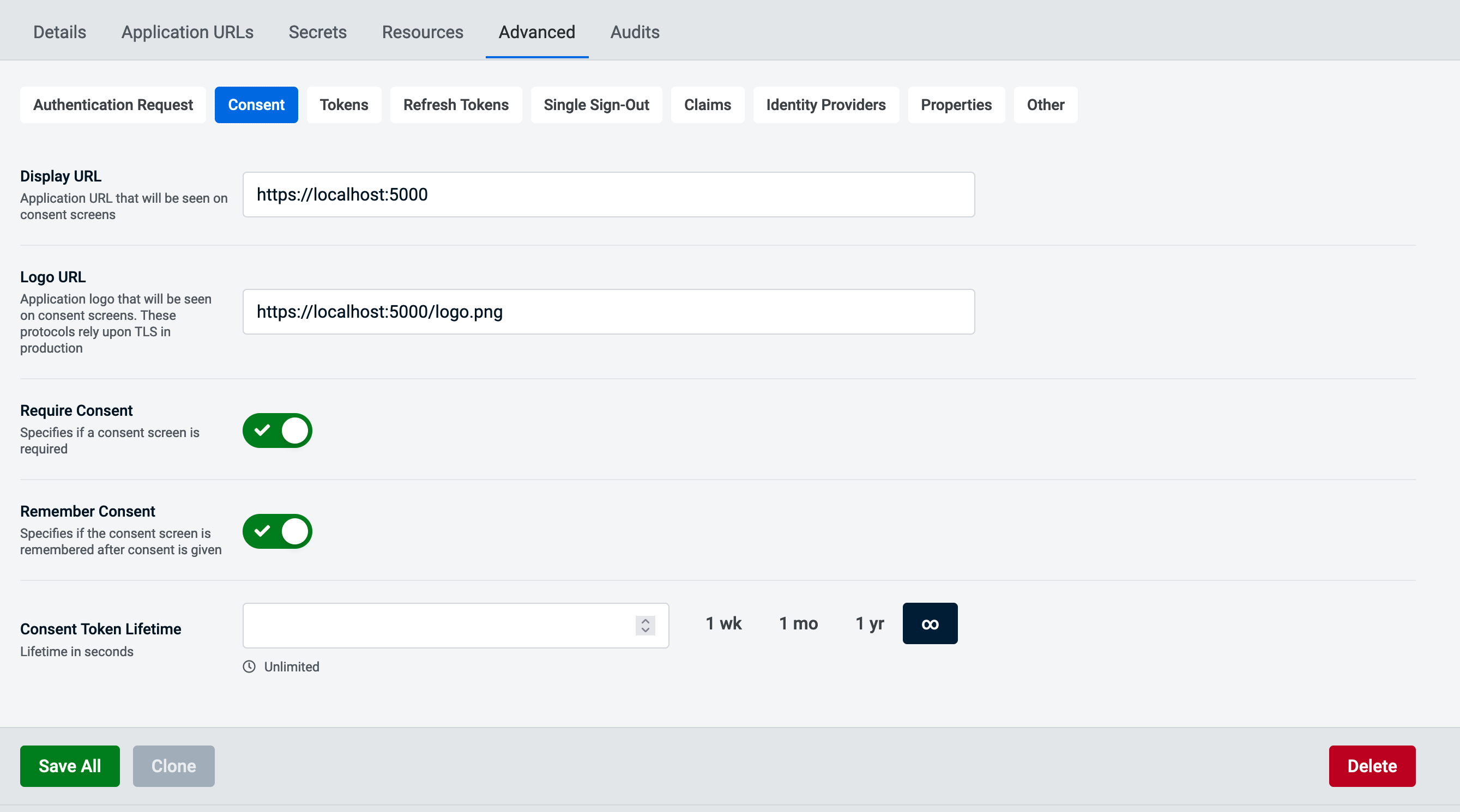Viewport: 1460px width, 812px height.
Task: Open Identity Providers settings
Action: click(825, 105)
